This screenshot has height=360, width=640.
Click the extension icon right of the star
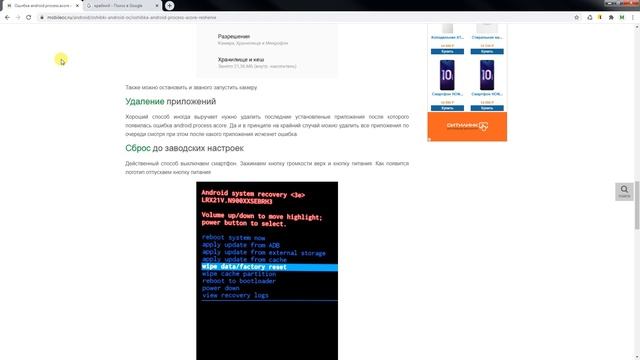click(x=589, y=18)
